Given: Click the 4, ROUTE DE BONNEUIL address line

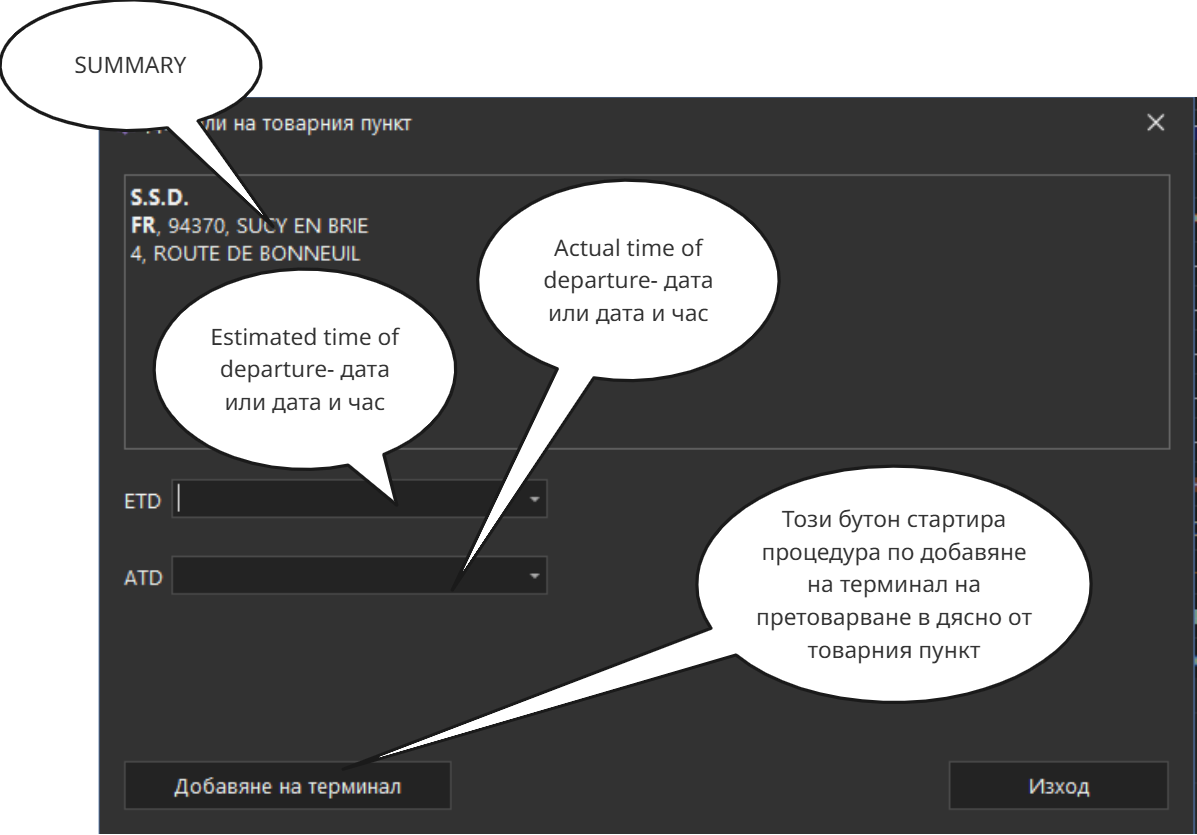Looking at the screenshot, I should tap(245, 253).
